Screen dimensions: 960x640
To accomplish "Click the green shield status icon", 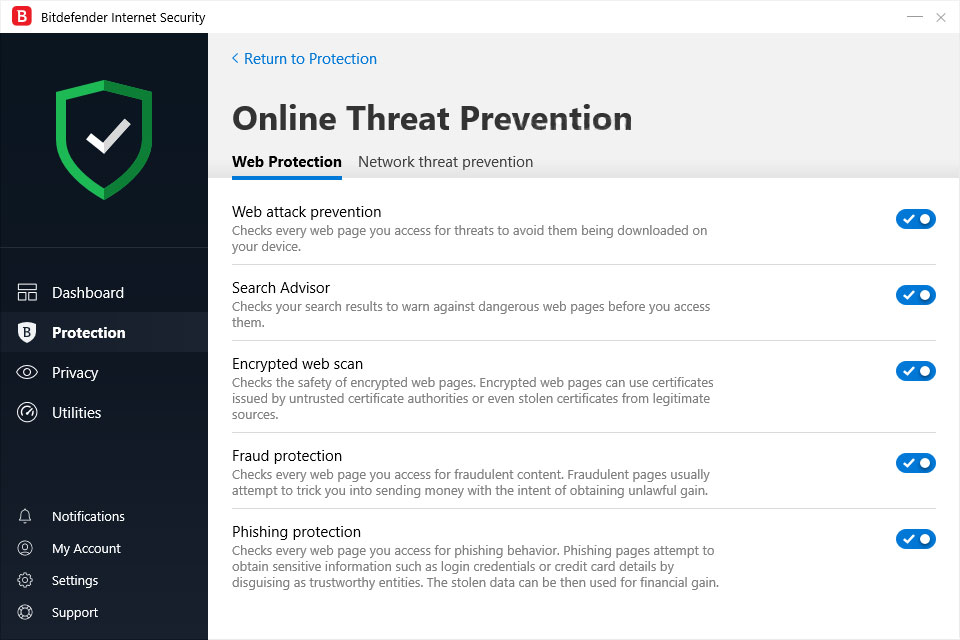I will pos(104,140).
